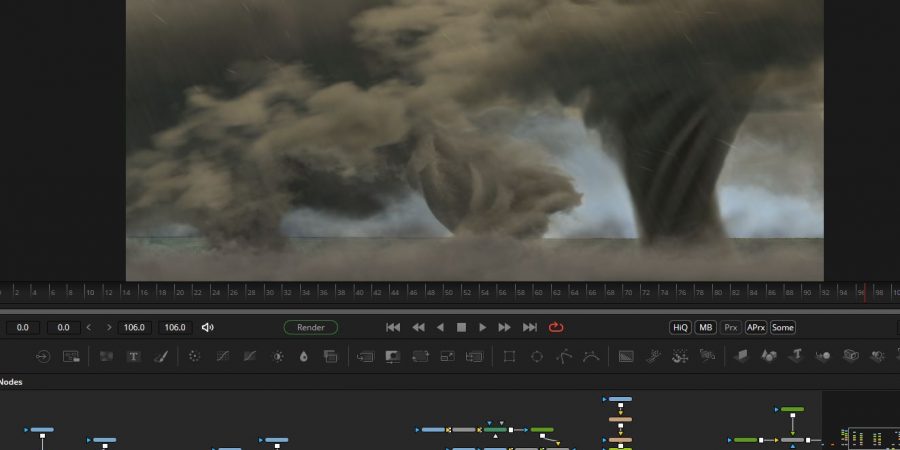This screenshot has width=900, height=450.
Task: Add a Polygon mask tool
Action: click(564, 356)
